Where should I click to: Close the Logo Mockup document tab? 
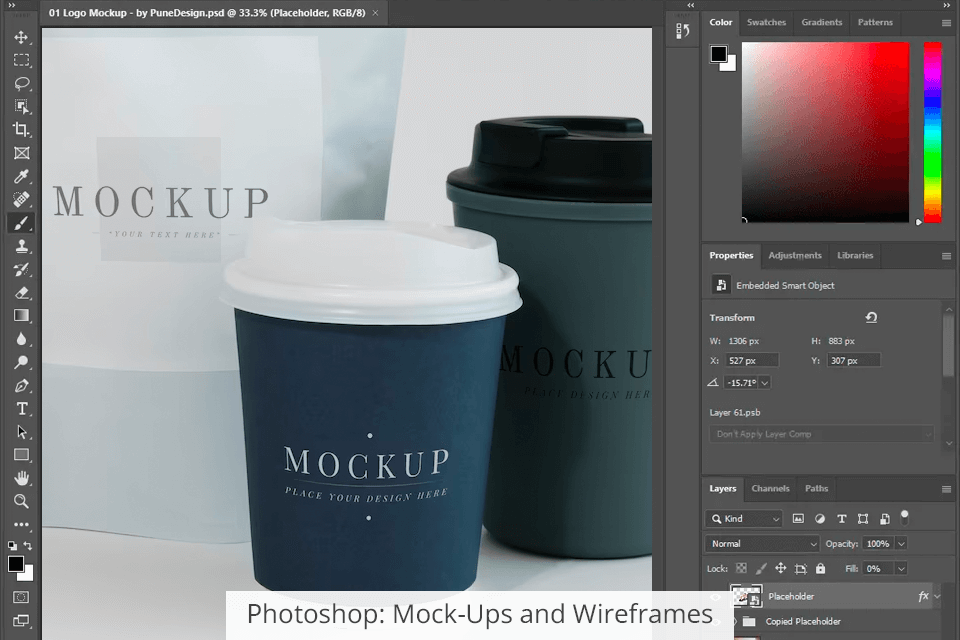coord(375,13)
